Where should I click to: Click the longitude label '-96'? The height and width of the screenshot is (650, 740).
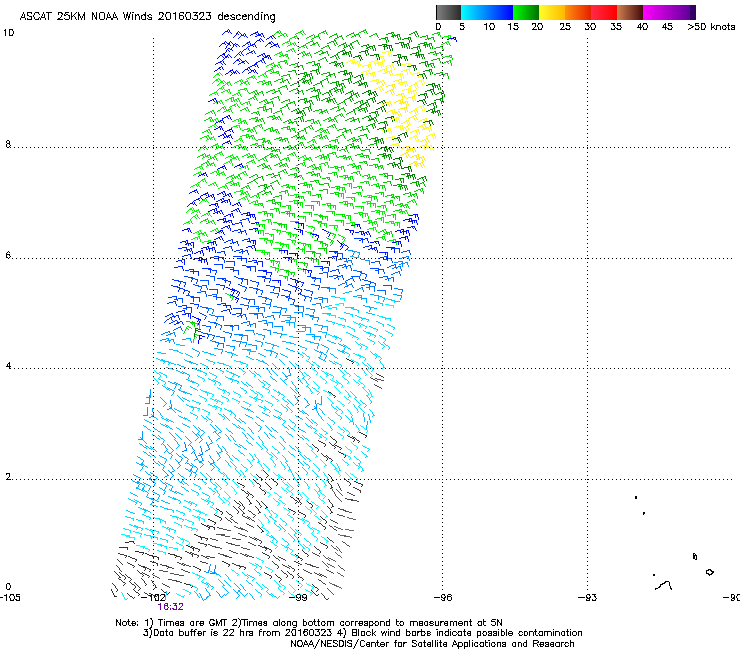point(443,598)
